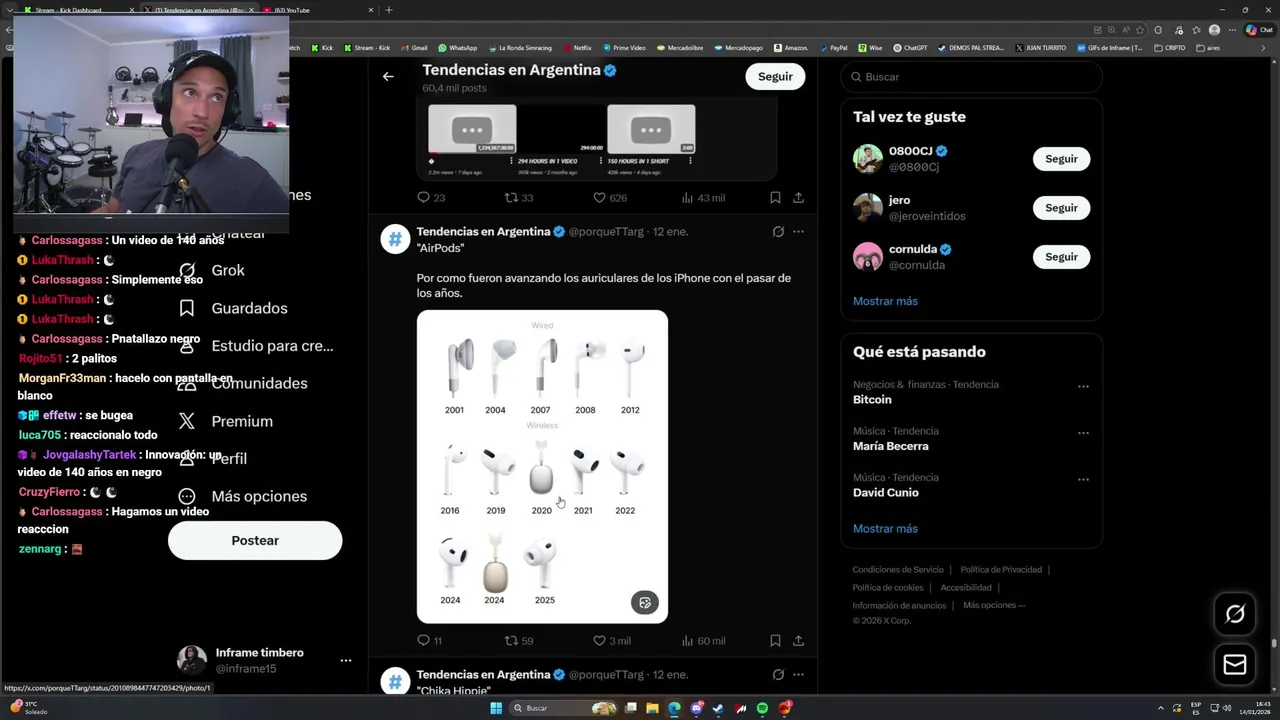The width and height of the screenshot is (1280, 720).
Task: Follow cornulda
Action: point(1061,257)
